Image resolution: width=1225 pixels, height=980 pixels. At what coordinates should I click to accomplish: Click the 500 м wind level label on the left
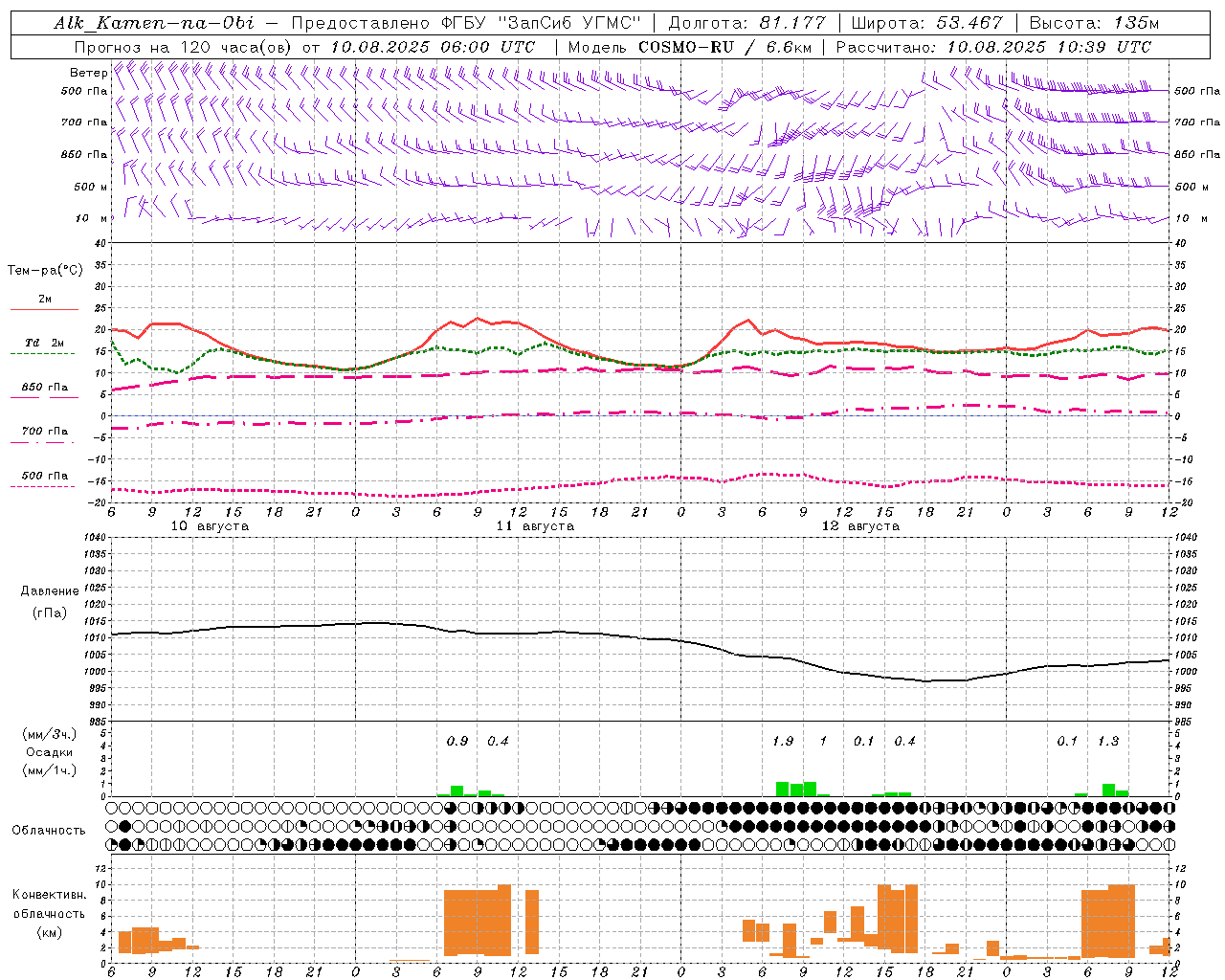coord(91,187)
